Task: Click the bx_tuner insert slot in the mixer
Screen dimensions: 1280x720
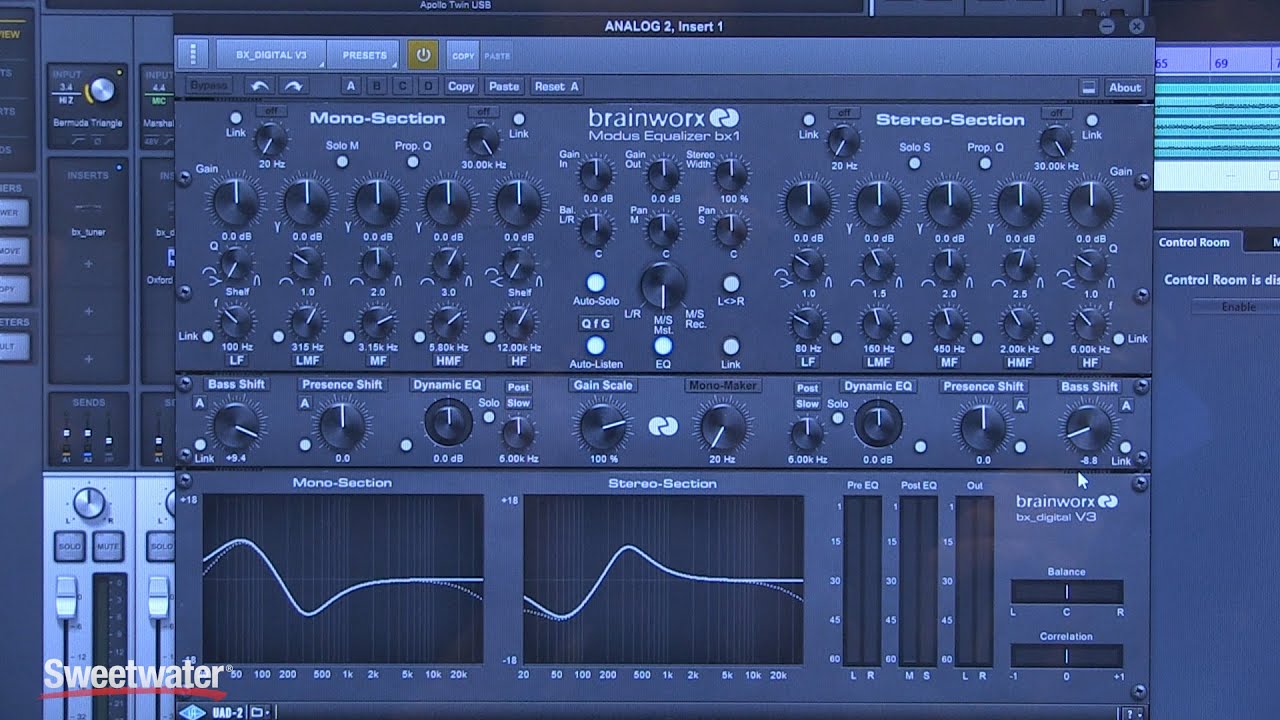Action: [x=88, y=232]
